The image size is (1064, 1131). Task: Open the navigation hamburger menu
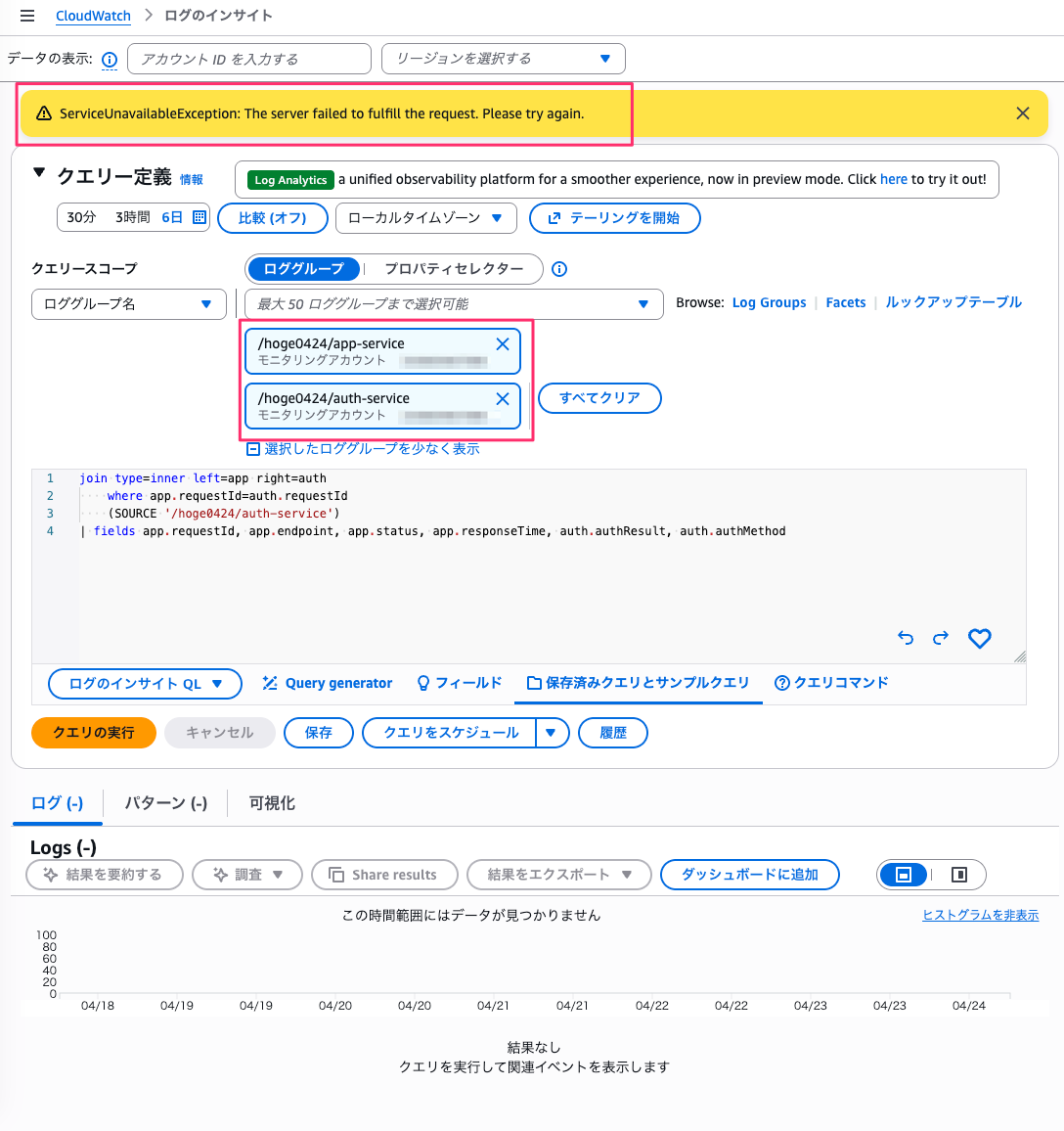click(x=27, y=15)
